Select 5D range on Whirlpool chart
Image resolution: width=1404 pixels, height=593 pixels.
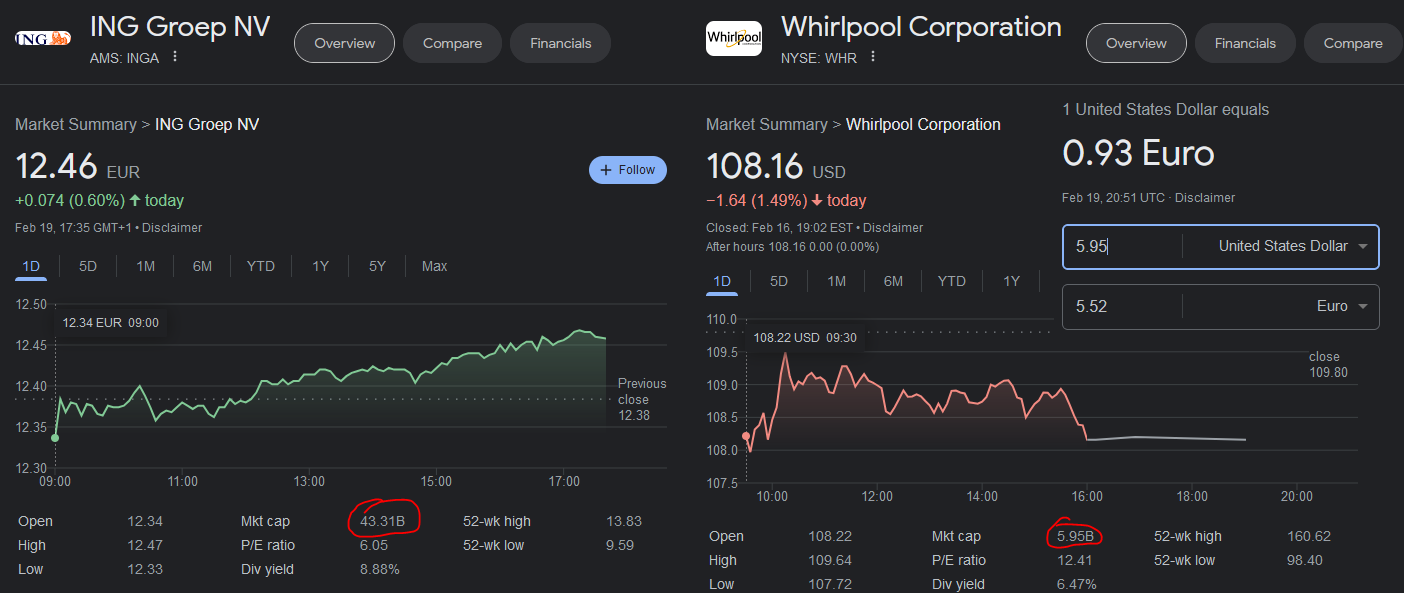click(x=779, y=281)
